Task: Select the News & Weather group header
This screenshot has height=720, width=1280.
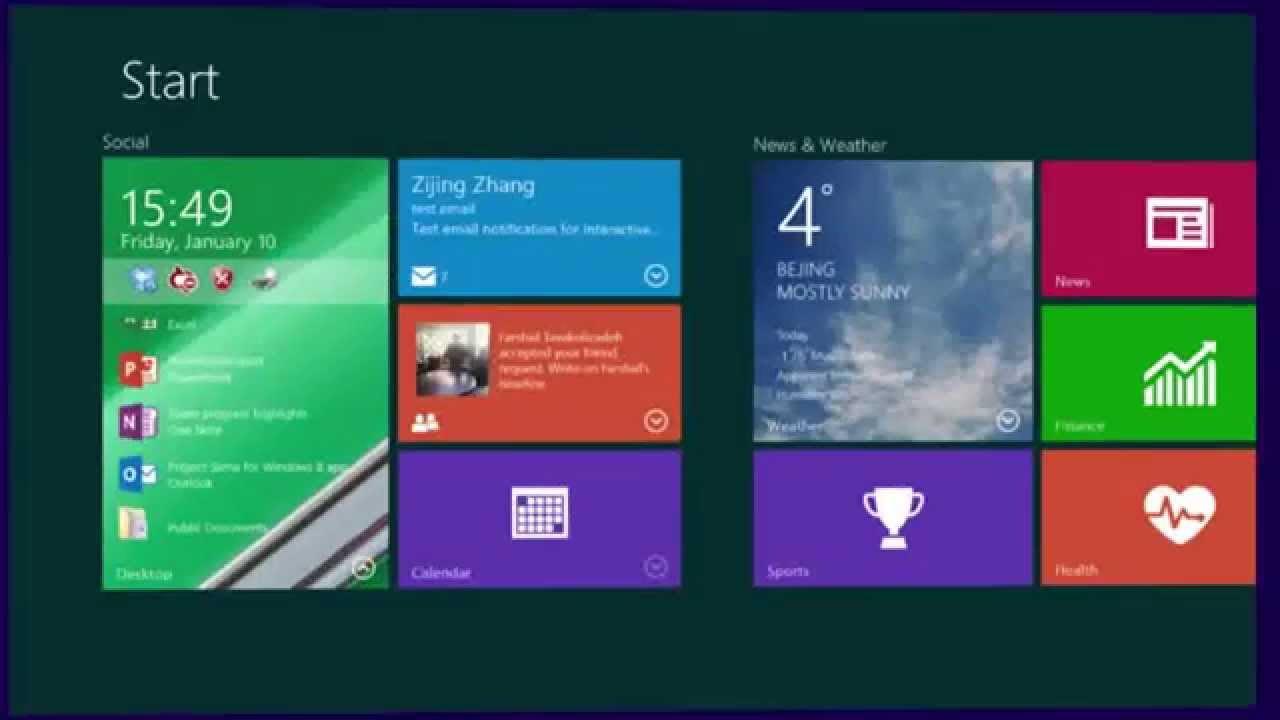Action: click(x=819, y=144)
